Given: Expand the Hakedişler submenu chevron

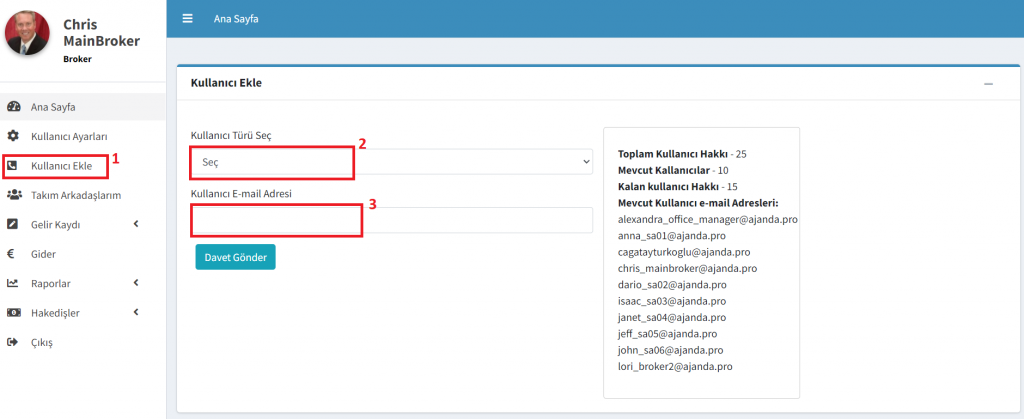Looking at the screenshot, I should pos(136,313).
